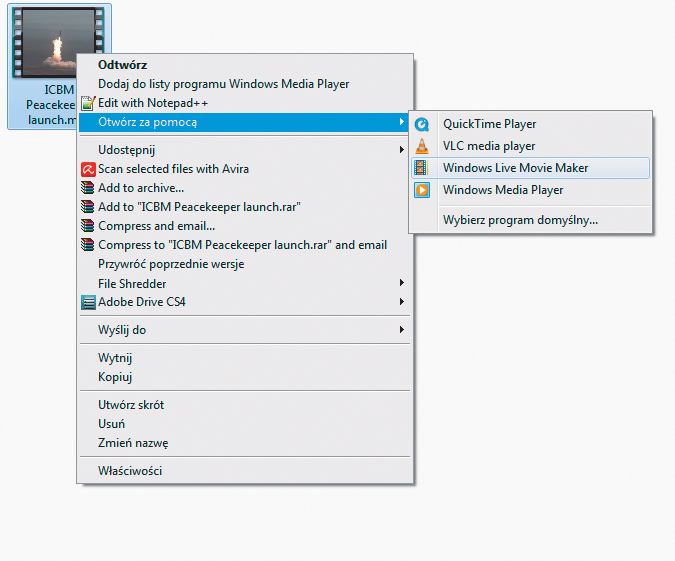675x561 pixels.
Task: Click the WinRAR icon beside Add to archive
Action: 88,188
